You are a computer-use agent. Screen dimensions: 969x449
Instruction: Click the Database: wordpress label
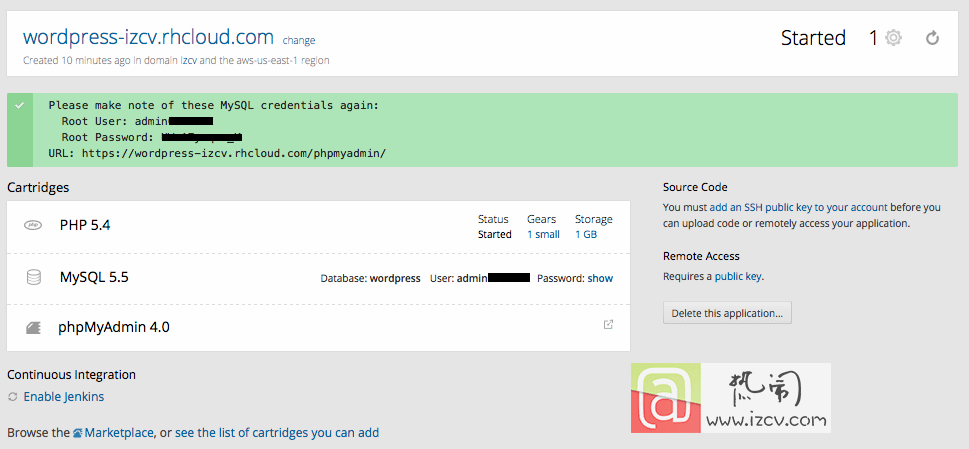coord(370,278)
